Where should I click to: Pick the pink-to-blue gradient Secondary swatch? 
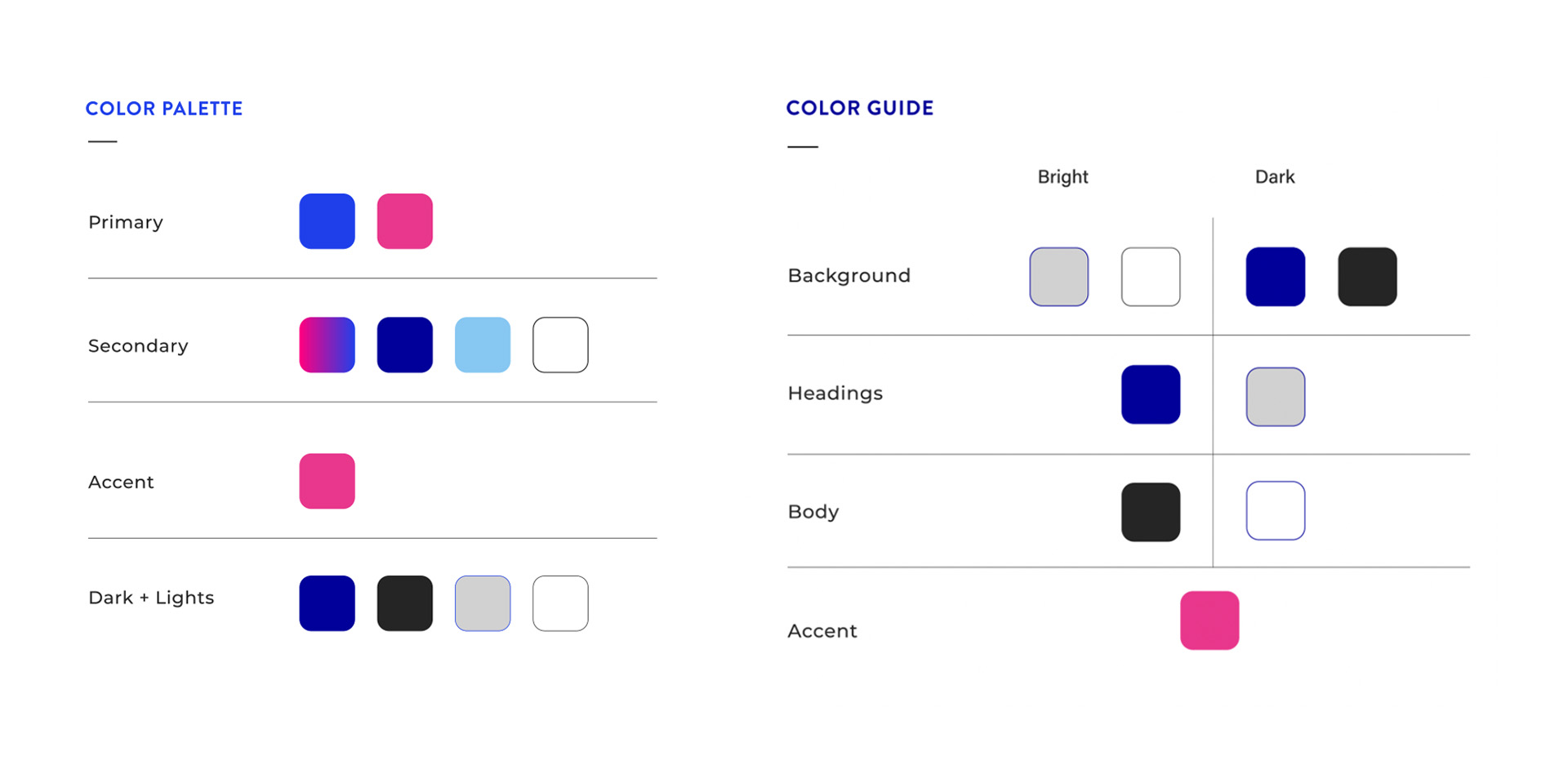tap(327, 345)
